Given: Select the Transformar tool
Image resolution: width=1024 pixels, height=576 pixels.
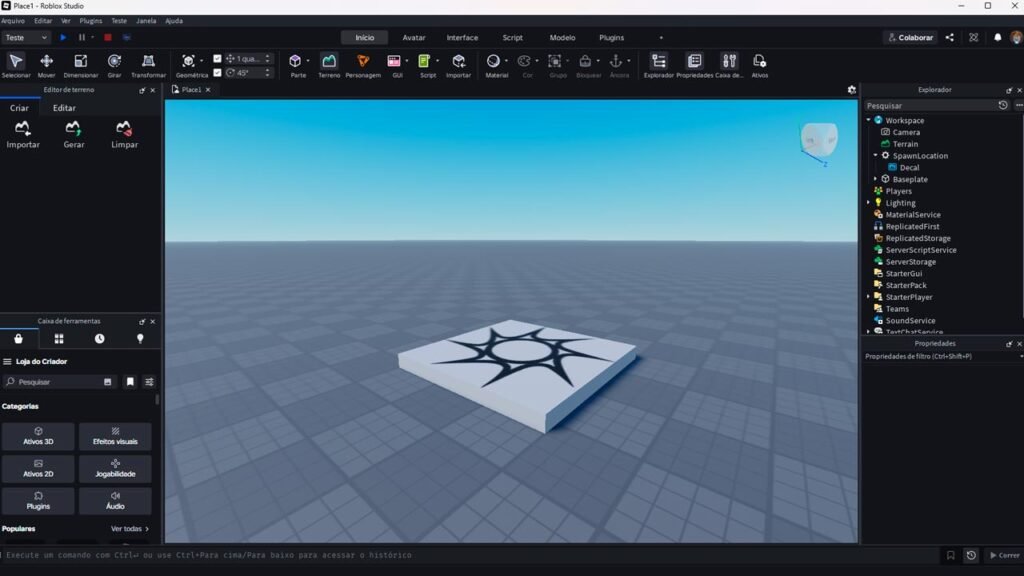Looking at the screenshot, I should click(148, 65).
